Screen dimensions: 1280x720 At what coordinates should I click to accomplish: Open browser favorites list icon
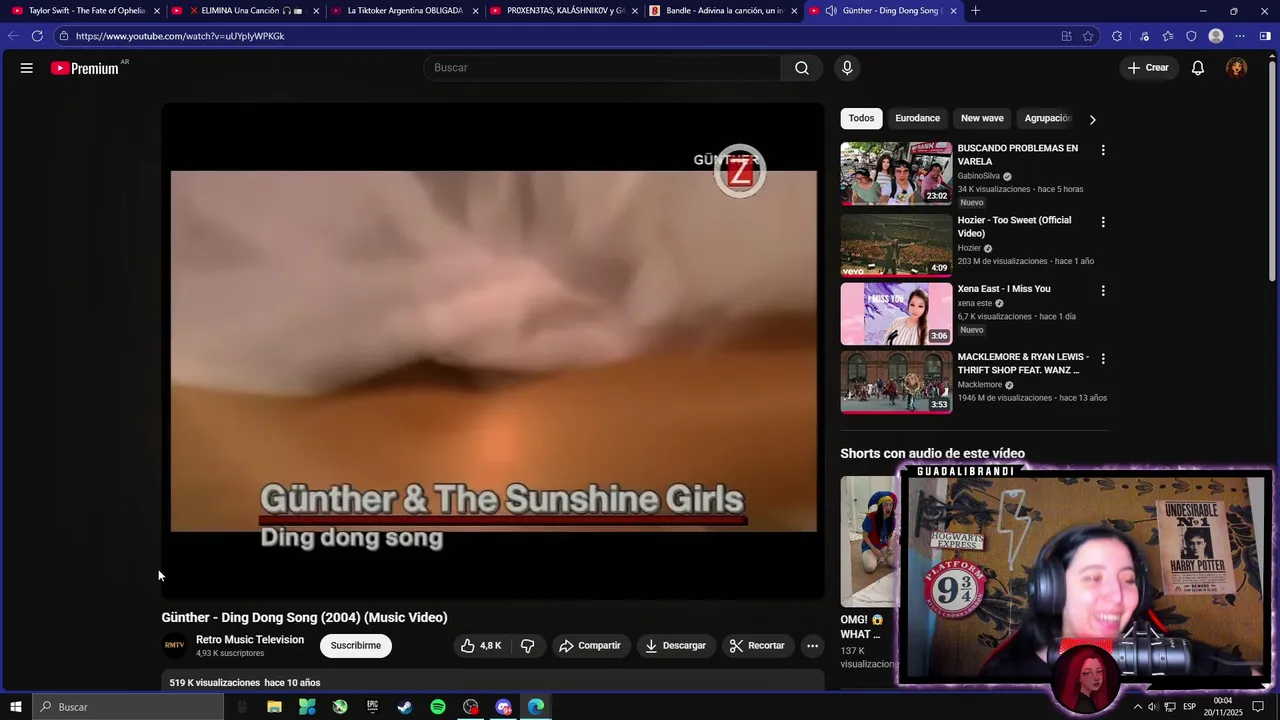click(x=1168, y=36)
